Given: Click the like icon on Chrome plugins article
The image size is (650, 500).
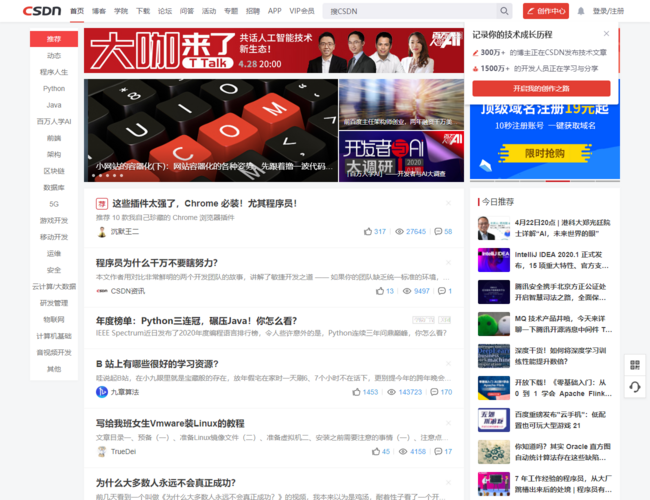Looking at the screenshot, I should [x=368, y=231].
